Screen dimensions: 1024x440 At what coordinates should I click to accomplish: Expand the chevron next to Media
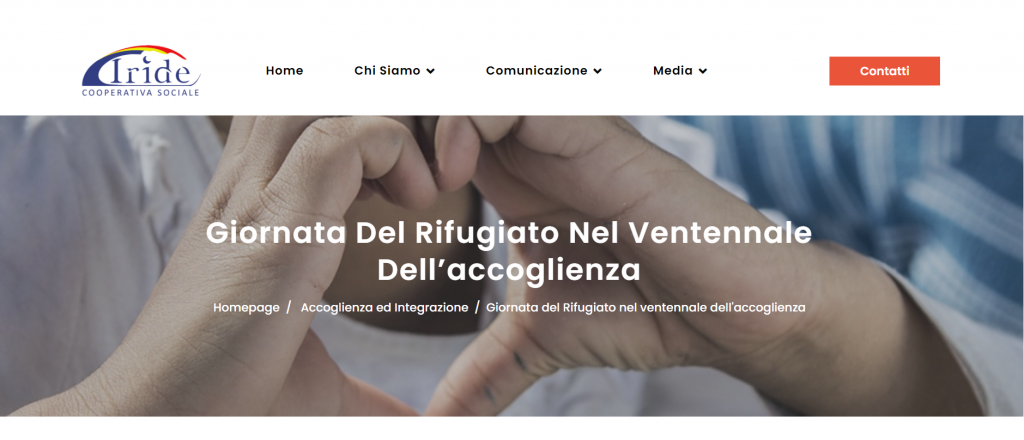[703, 71]
